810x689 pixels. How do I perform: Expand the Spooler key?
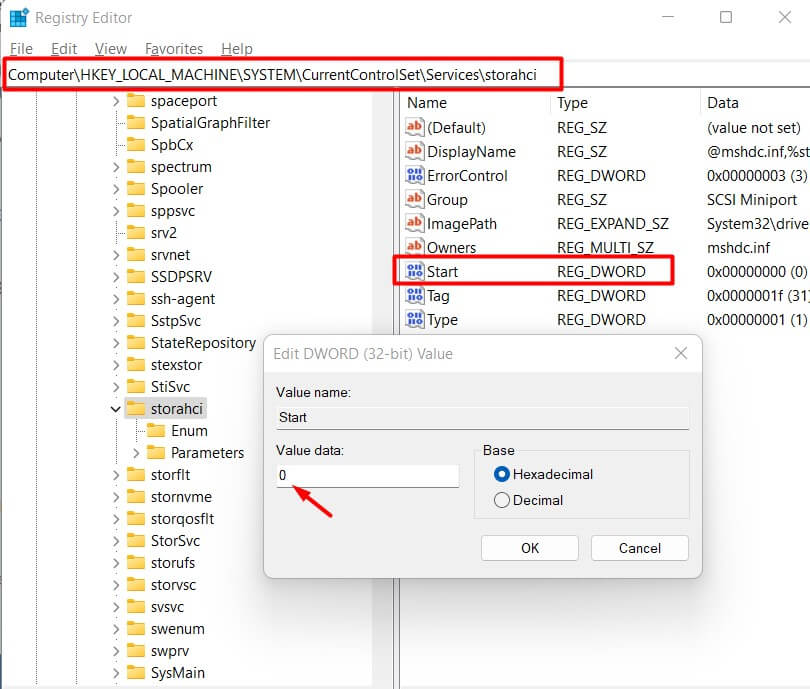[116, 189]
